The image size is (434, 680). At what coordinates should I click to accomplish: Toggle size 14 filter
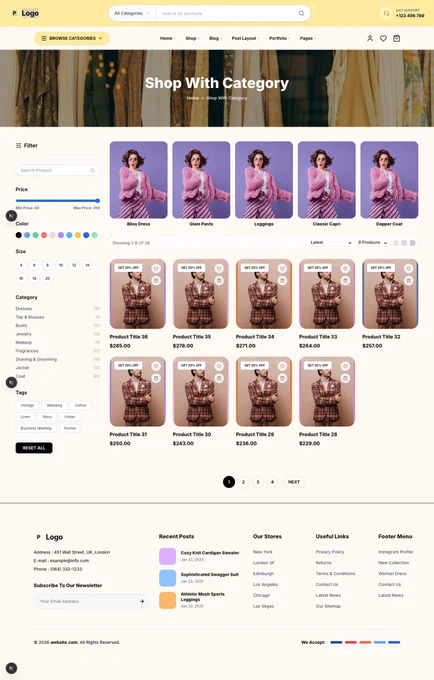point(87,265)
